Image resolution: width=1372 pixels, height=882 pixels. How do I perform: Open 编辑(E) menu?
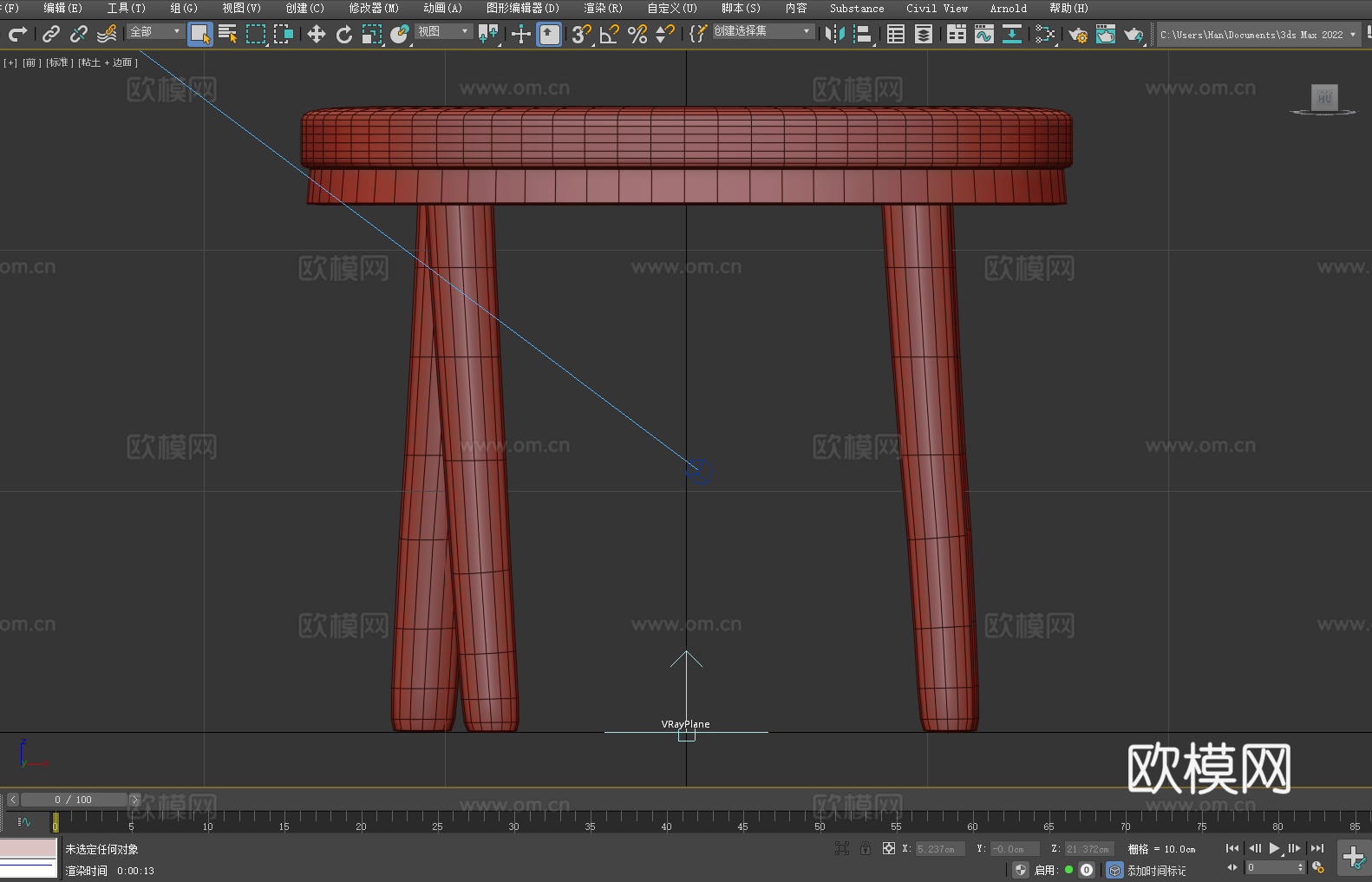62,9
